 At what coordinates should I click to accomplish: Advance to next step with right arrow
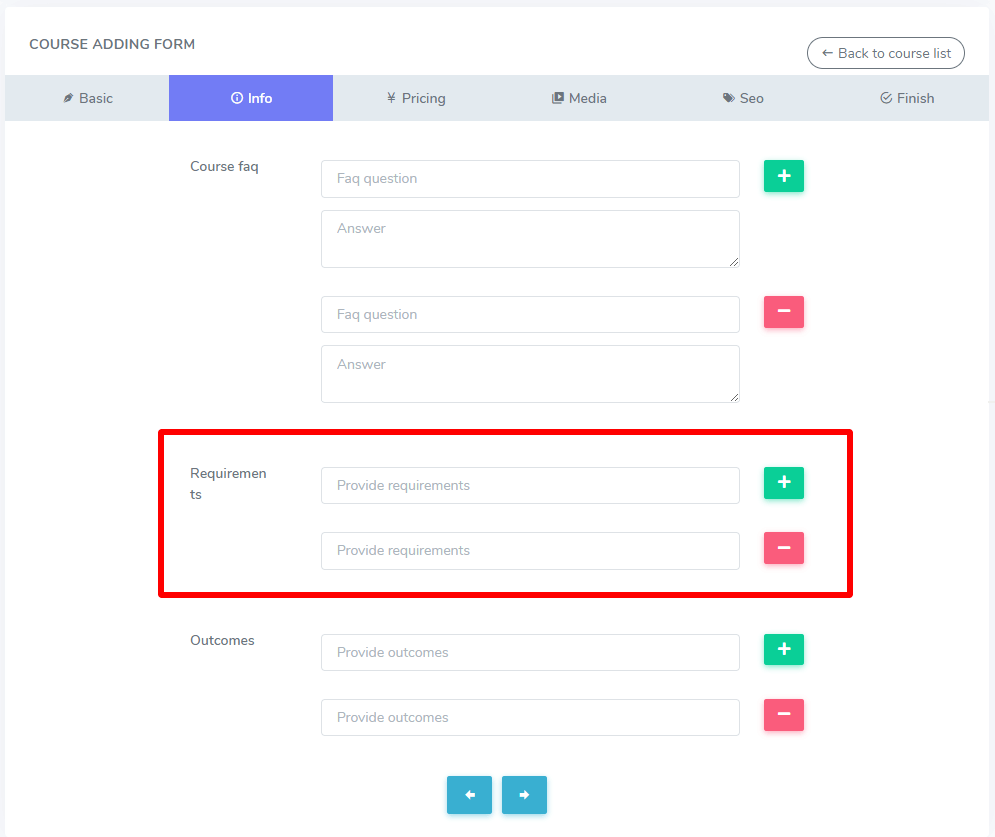click(x=524, y=795)
